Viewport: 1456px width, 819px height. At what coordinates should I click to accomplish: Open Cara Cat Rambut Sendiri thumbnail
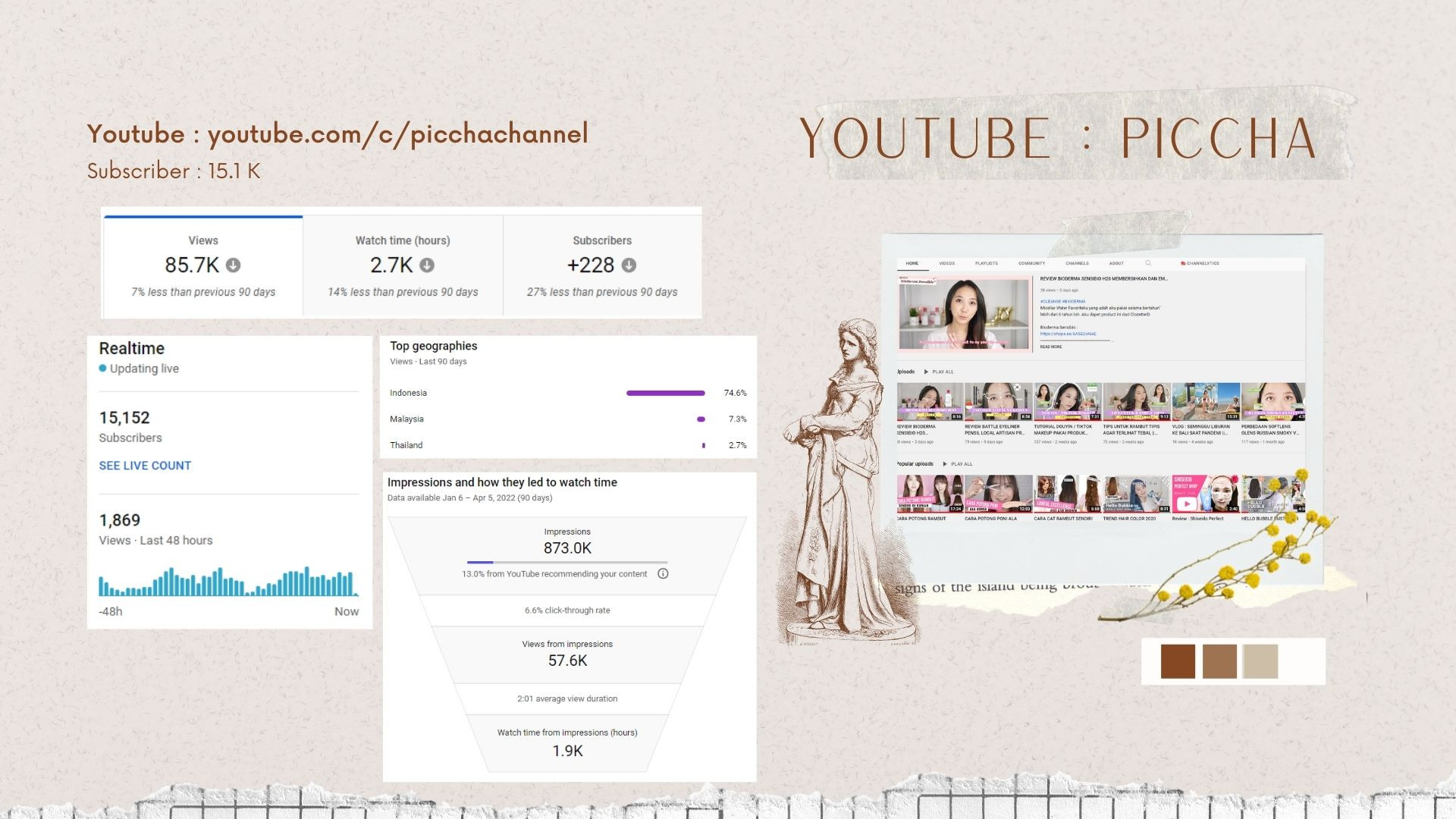(1067, 494)
